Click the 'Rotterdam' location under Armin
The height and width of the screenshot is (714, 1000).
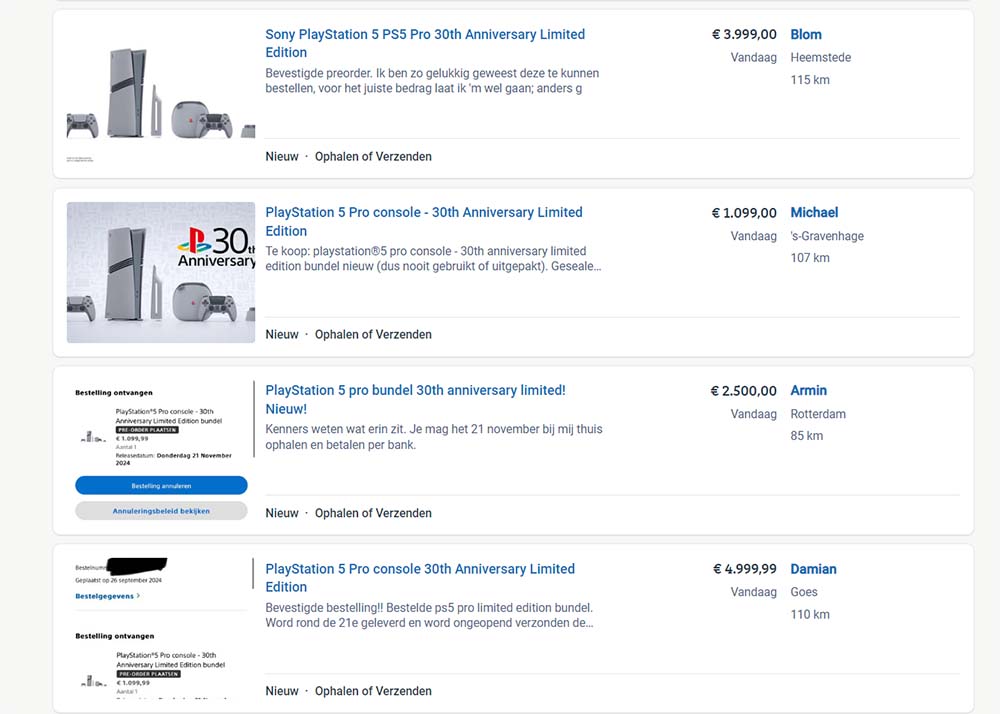pyautogui.click(x=817, y=413)
